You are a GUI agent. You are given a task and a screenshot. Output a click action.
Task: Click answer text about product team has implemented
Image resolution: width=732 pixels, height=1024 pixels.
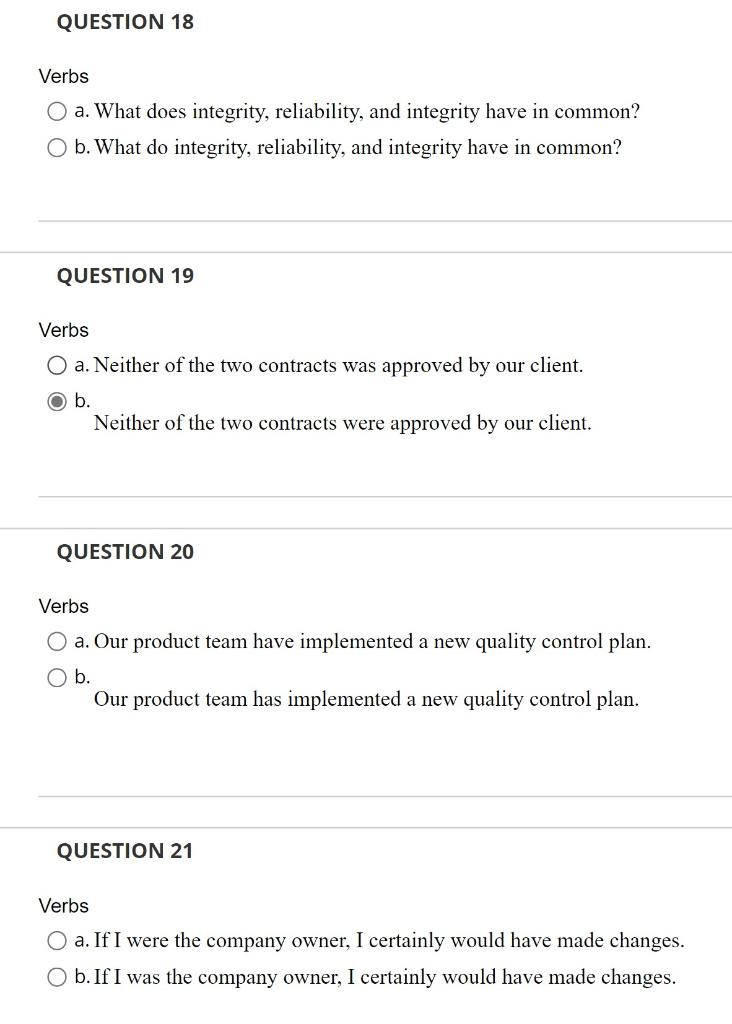point(366,699)
